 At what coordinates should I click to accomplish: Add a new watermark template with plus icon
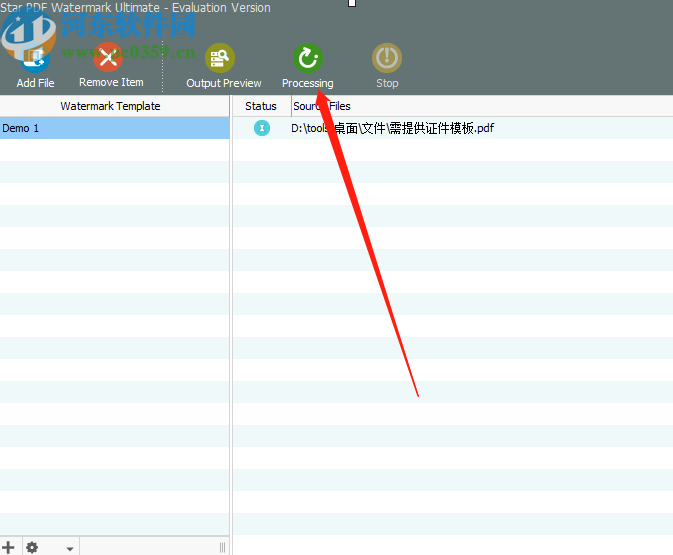(8, 547)
